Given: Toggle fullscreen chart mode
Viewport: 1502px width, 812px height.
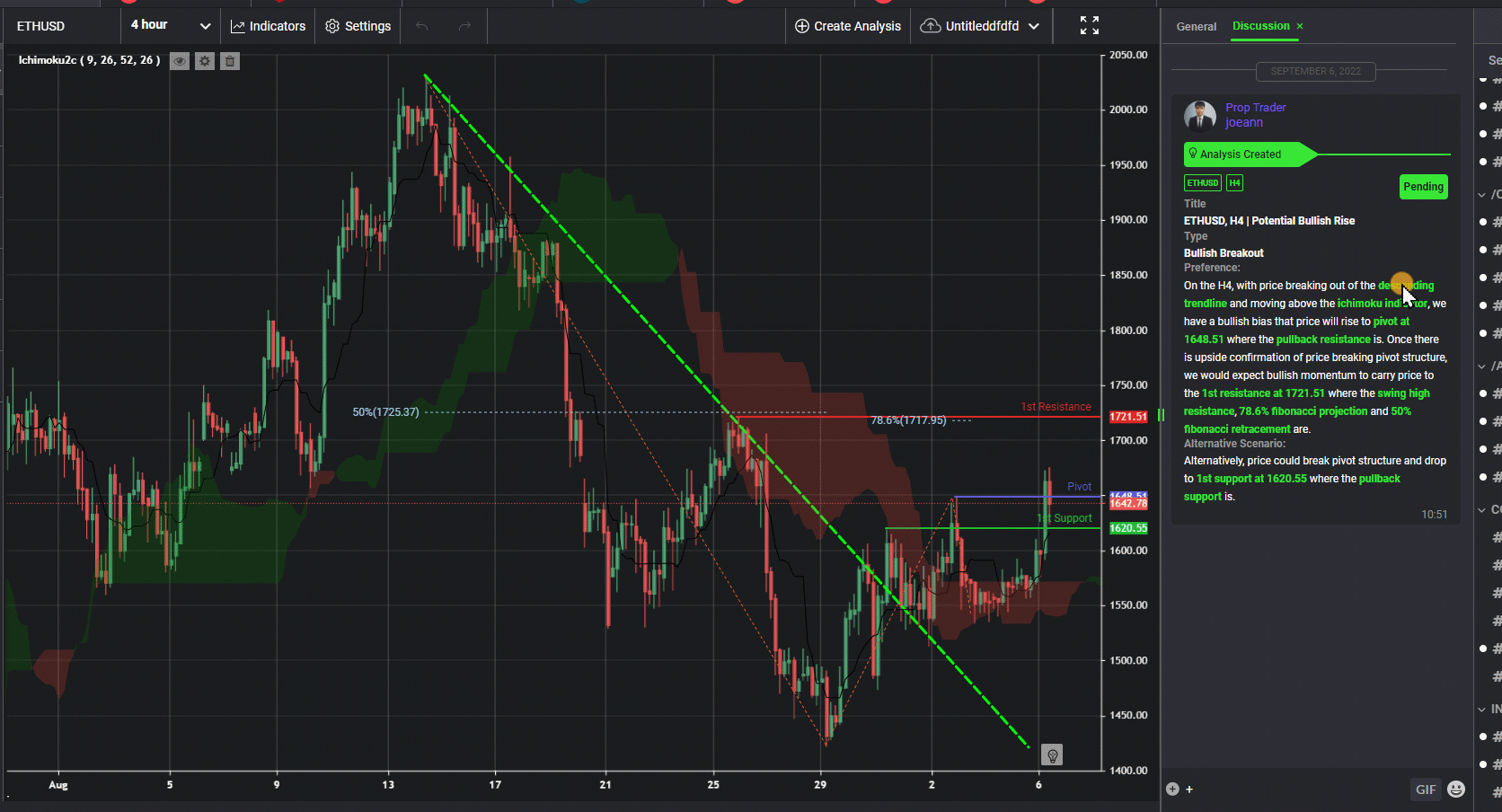Looking at the screenshot, I should click(x=1090, y=25).
